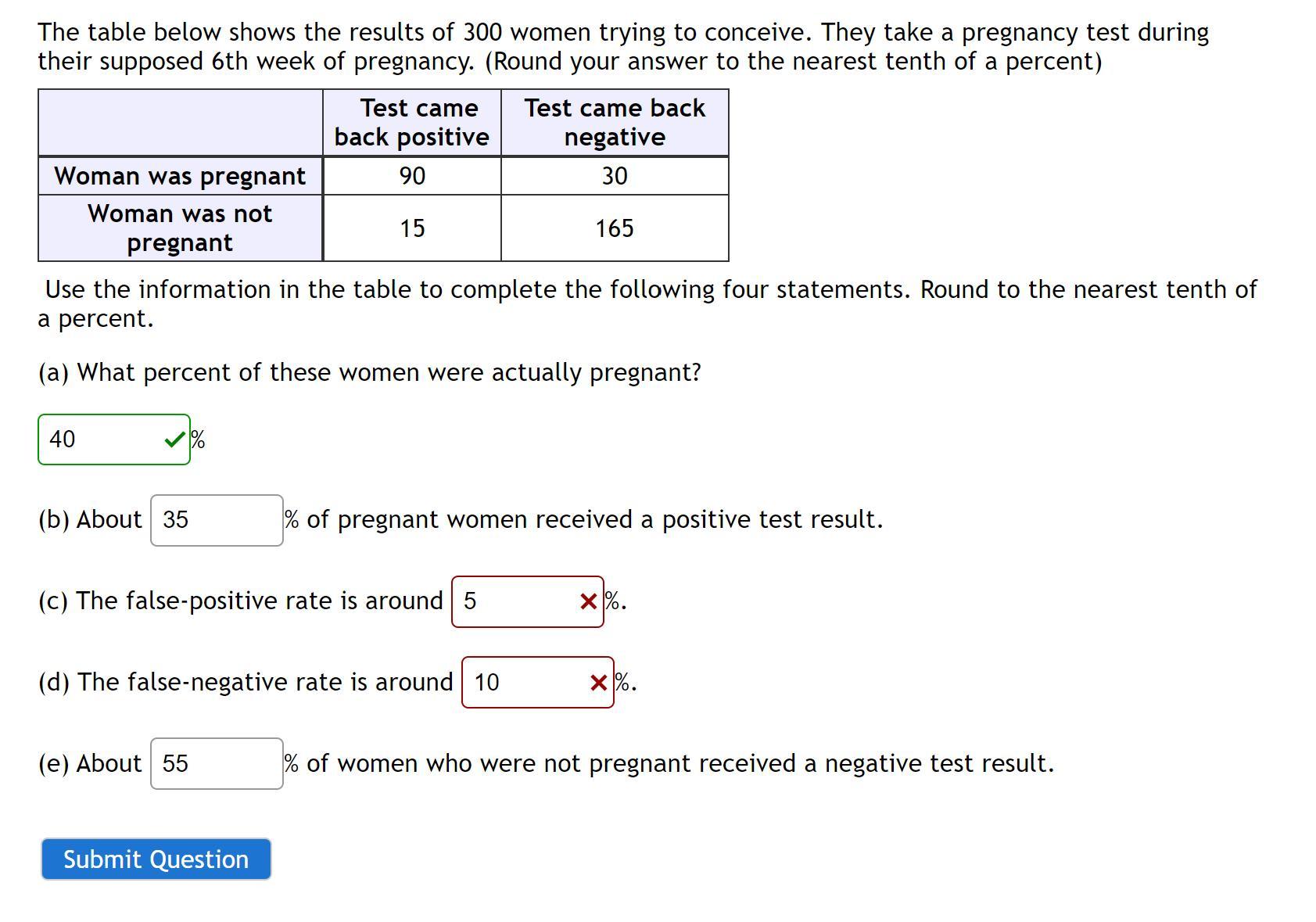The height and width of the screenshot is (922, 1316).
Task: Click the green checkmark in answer (a)
Action: [x=175, y=440]
